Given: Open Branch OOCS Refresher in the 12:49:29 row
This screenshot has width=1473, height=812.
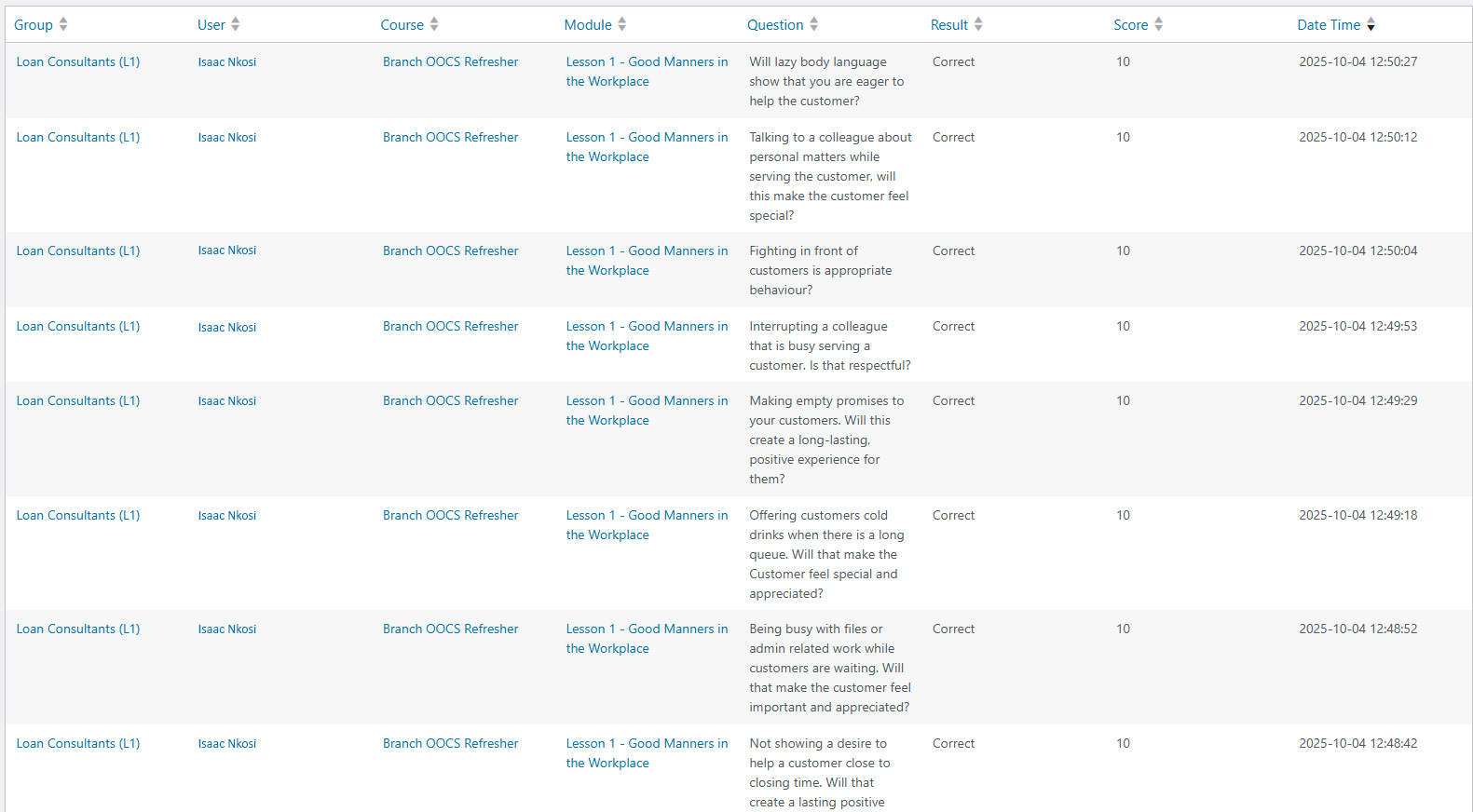Looking at the screenshot, I should [450, 401].
